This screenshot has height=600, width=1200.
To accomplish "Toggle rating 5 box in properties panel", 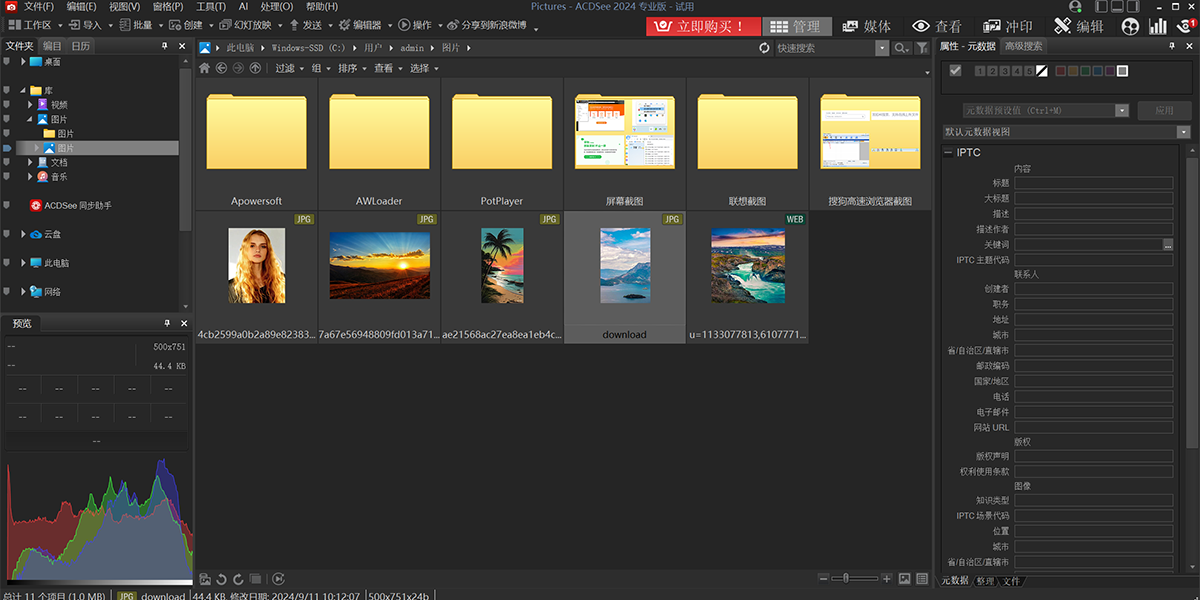I will [x=1028, y=71].
